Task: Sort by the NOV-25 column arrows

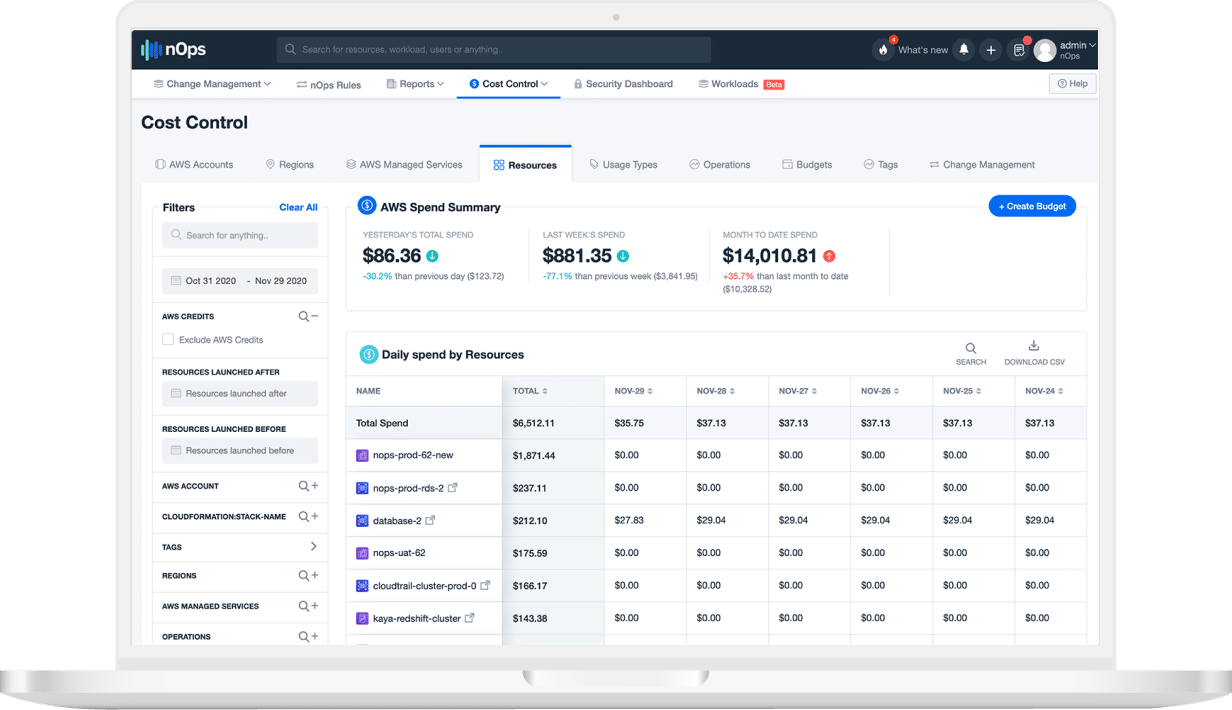Action: (980, 391)
